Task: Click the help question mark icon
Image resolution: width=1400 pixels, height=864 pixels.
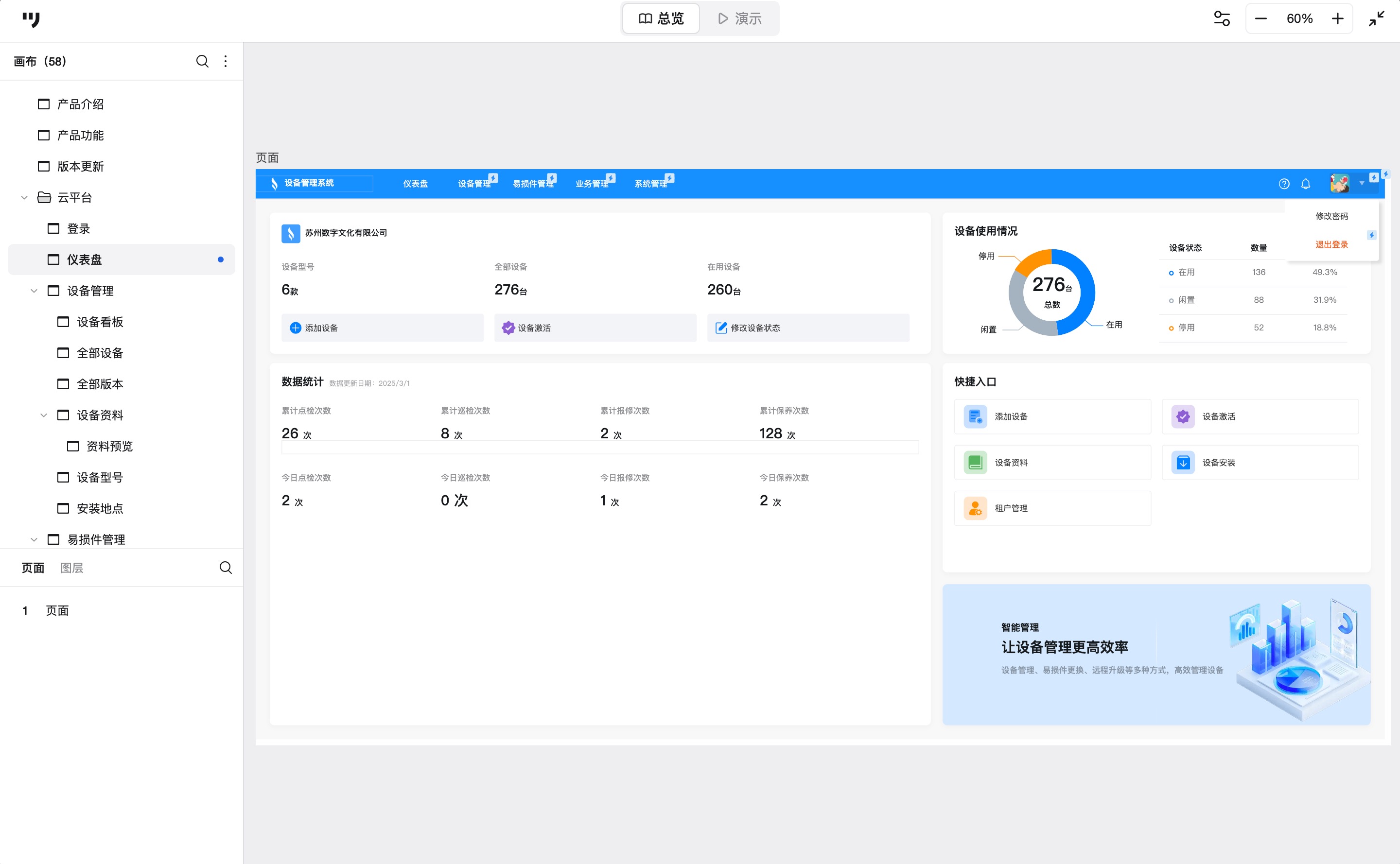Action: (x=1284, y=184)
